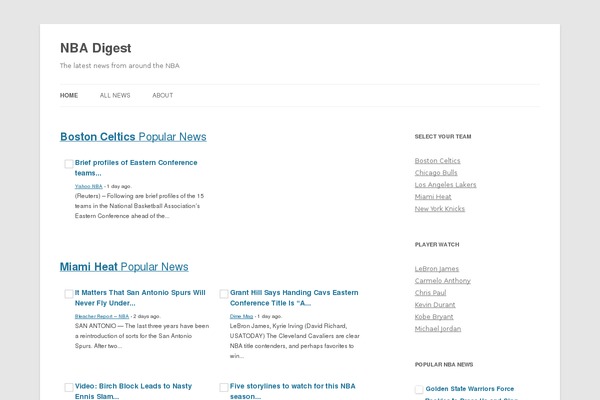This screenshot has height=400, width=600.
Task: Click the LeBron James, Kyrie Irving excerpt
Action: tap(295, 341)
